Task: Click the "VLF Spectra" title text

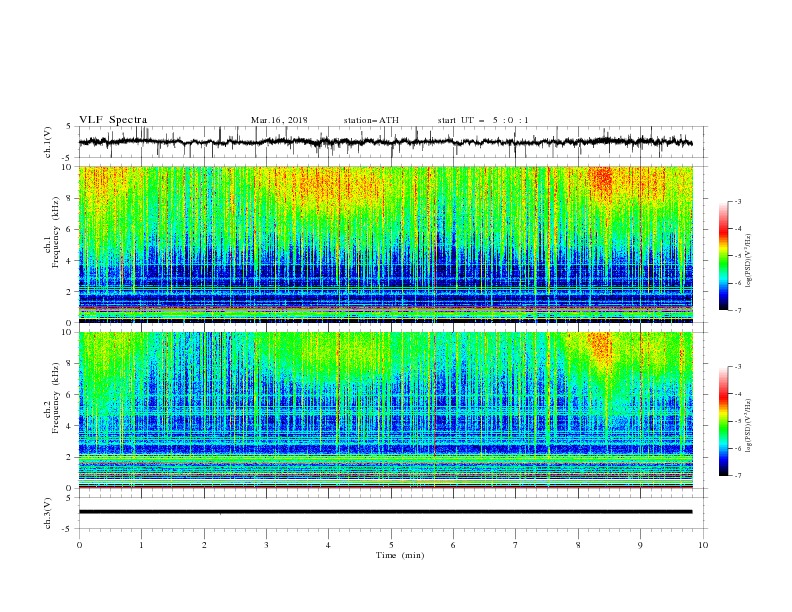Action: point(113,120)
